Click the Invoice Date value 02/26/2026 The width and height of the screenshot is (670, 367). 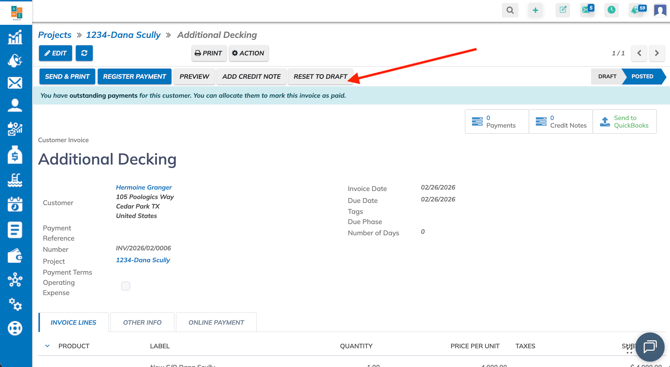[438, 187]
